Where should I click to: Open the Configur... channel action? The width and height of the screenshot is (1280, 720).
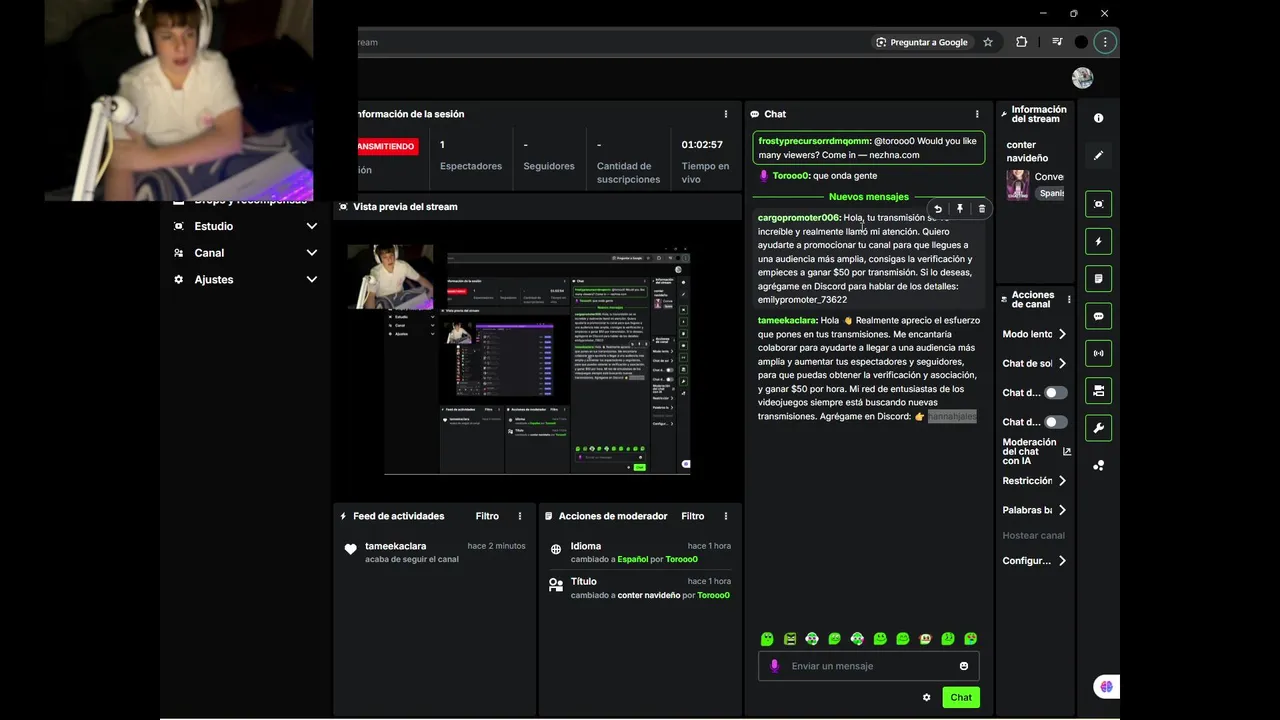click(x=1034, y=561)
